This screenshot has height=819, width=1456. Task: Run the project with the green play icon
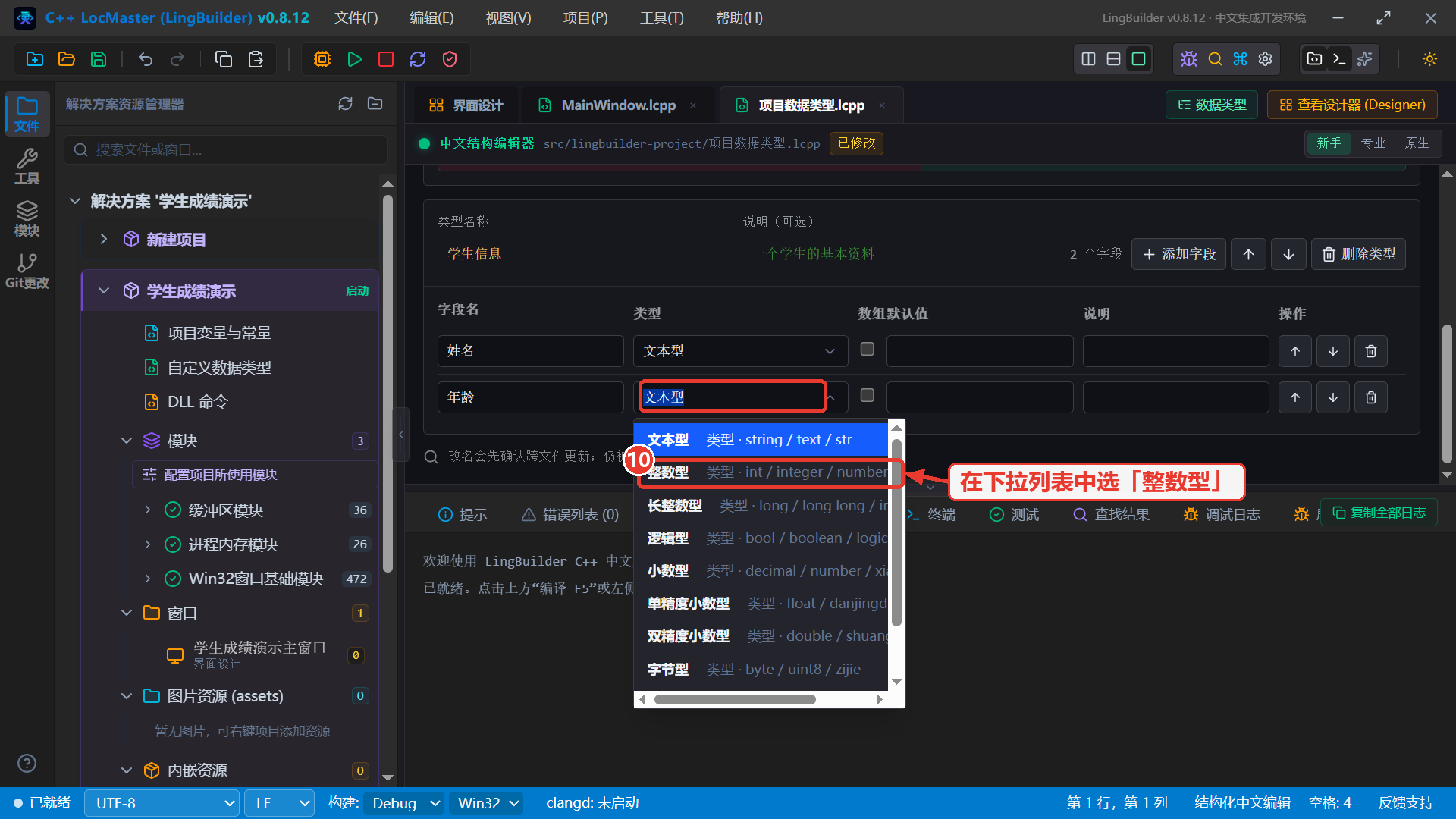click(x=354, y=59)
